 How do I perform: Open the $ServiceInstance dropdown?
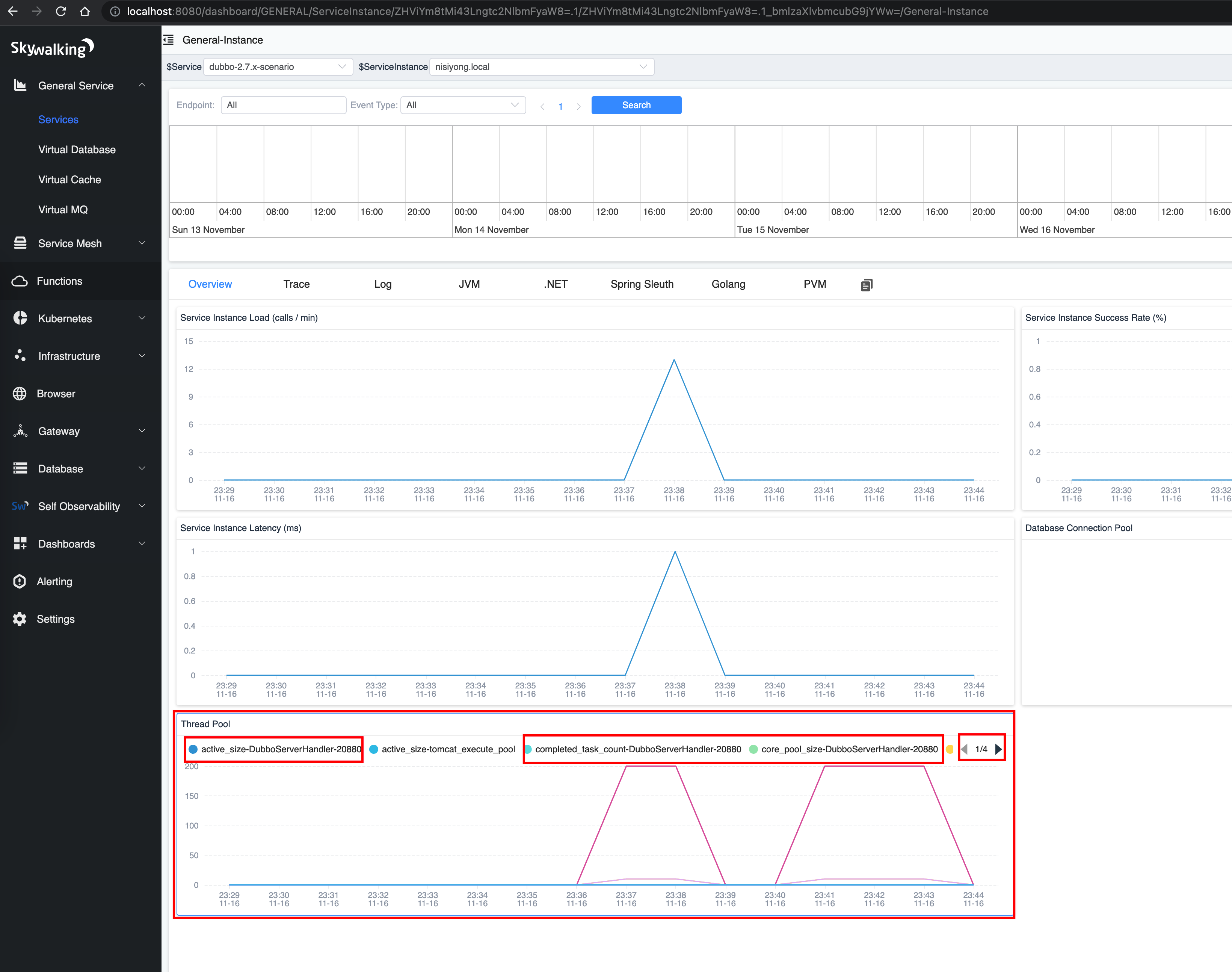coord(541,66)
